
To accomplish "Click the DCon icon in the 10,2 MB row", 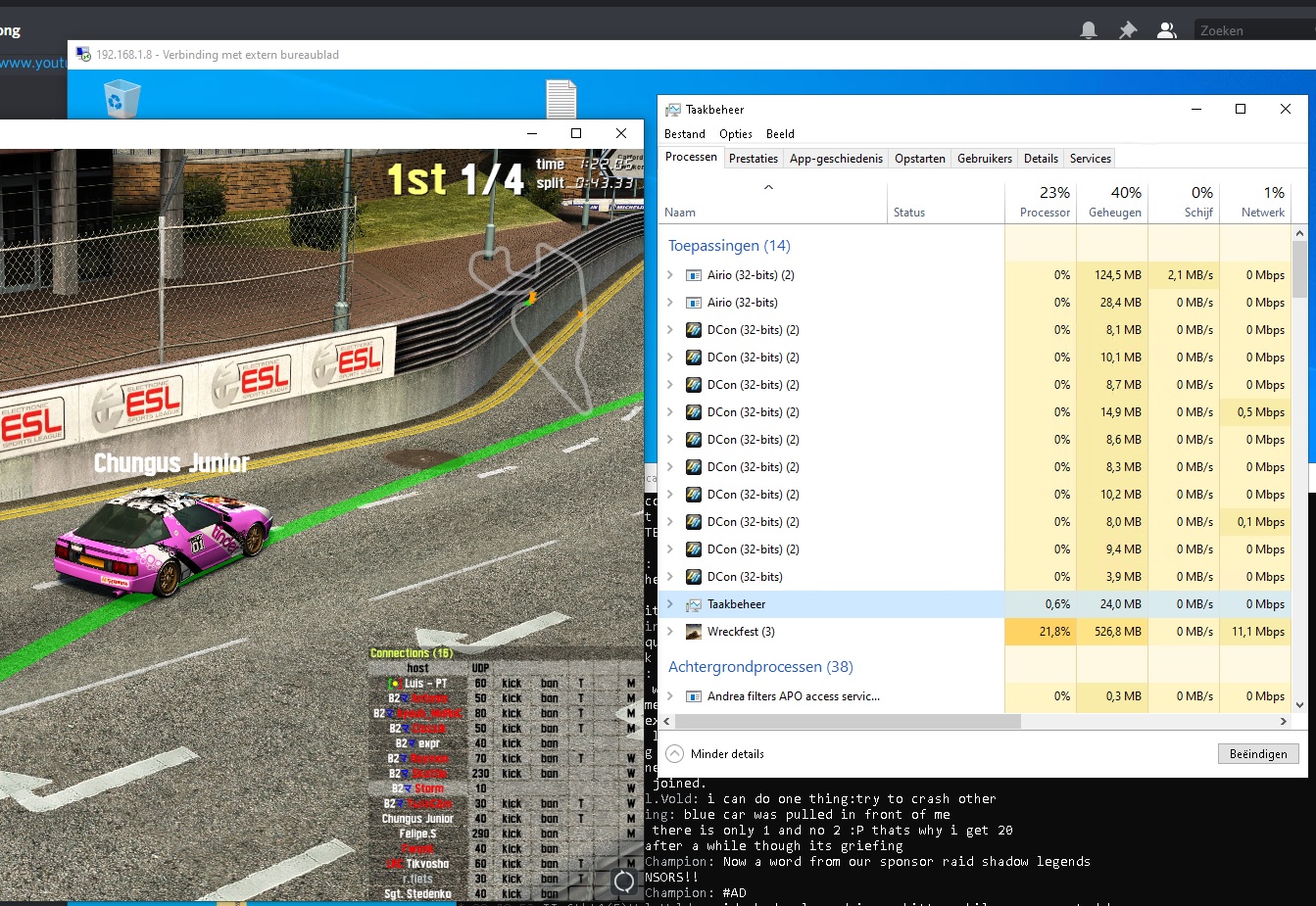I will point(694,495).
